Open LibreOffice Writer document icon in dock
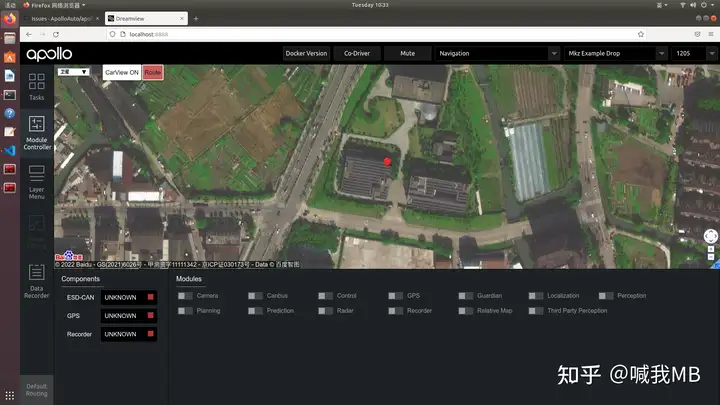 point(10,76)
